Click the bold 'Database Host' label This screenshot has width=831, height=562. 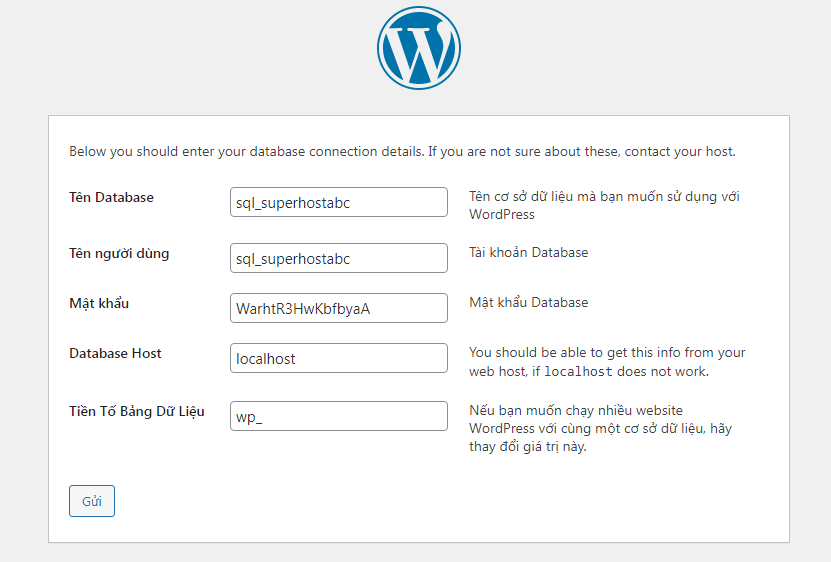(x=115, y=353)
